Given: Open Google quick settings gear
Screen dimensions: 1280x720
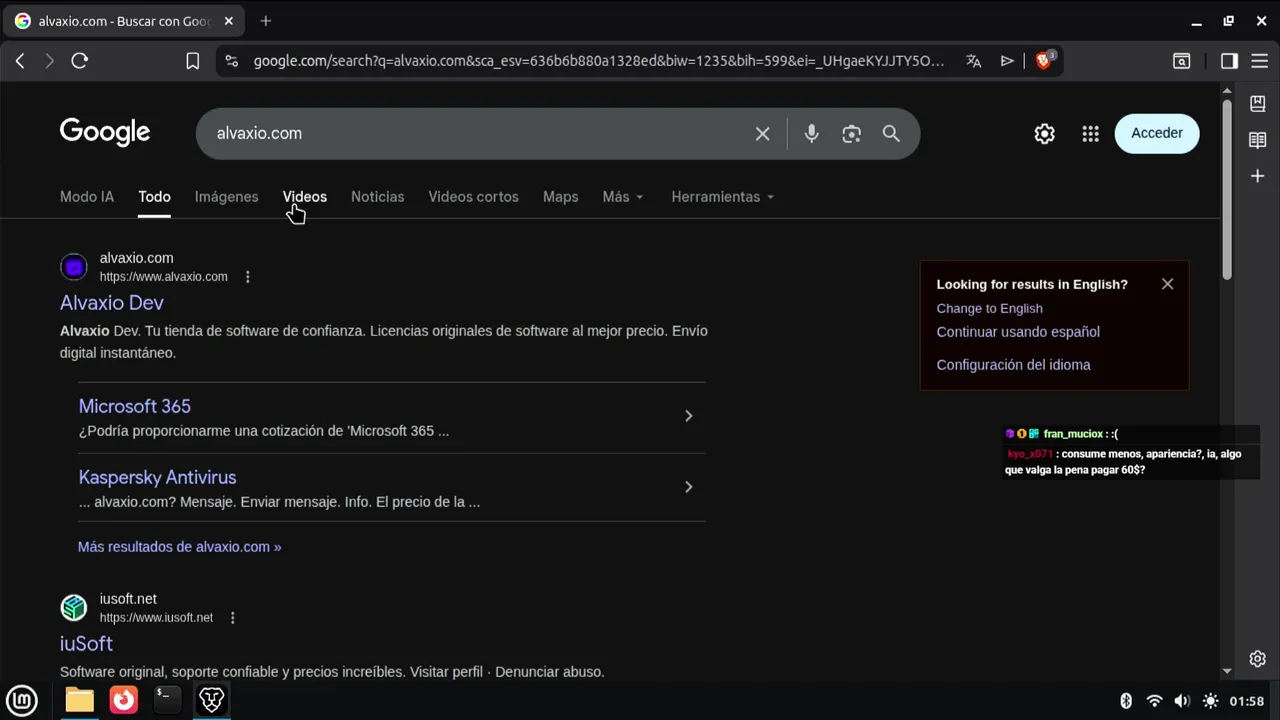Looking at the screenshot, I should [x=1045, y=134].
